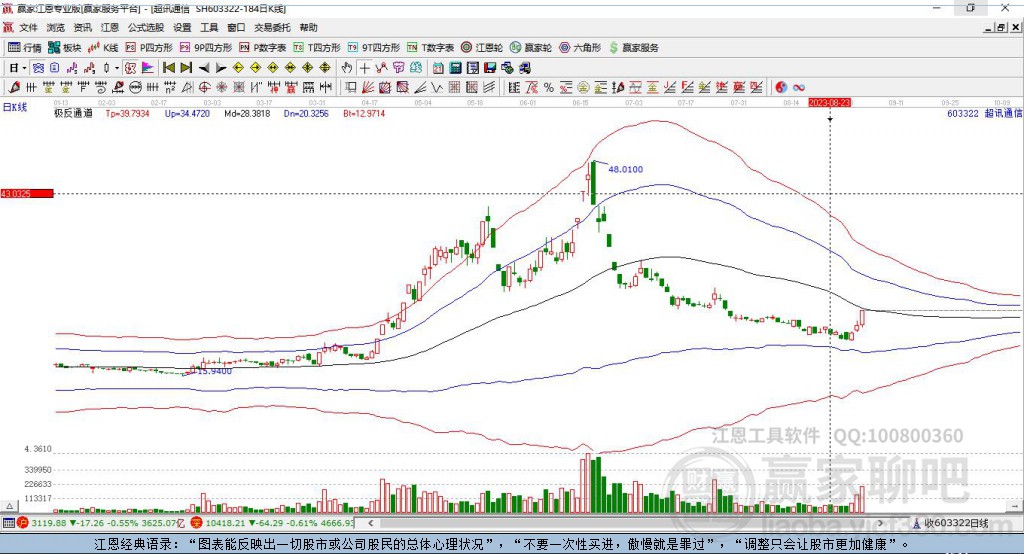Open the 工具 menu
Screen dimensions: 1024x554
209,27
